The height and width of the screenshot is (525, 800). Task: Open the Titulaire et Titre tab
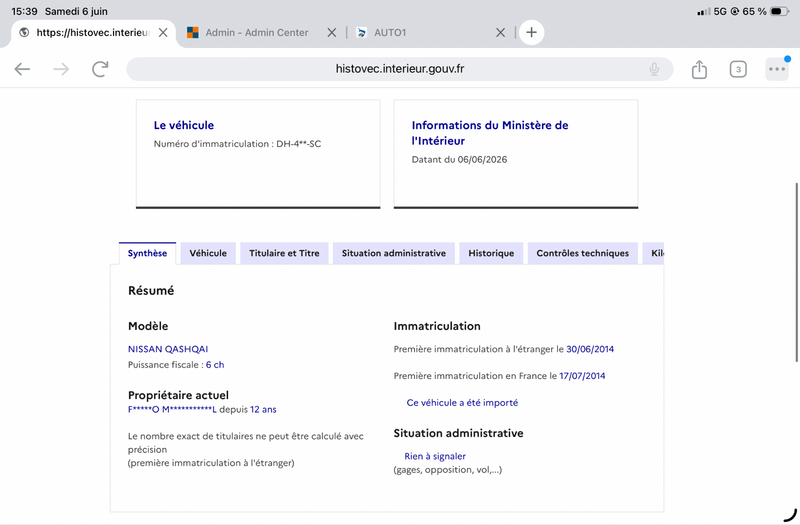(284, 253)
